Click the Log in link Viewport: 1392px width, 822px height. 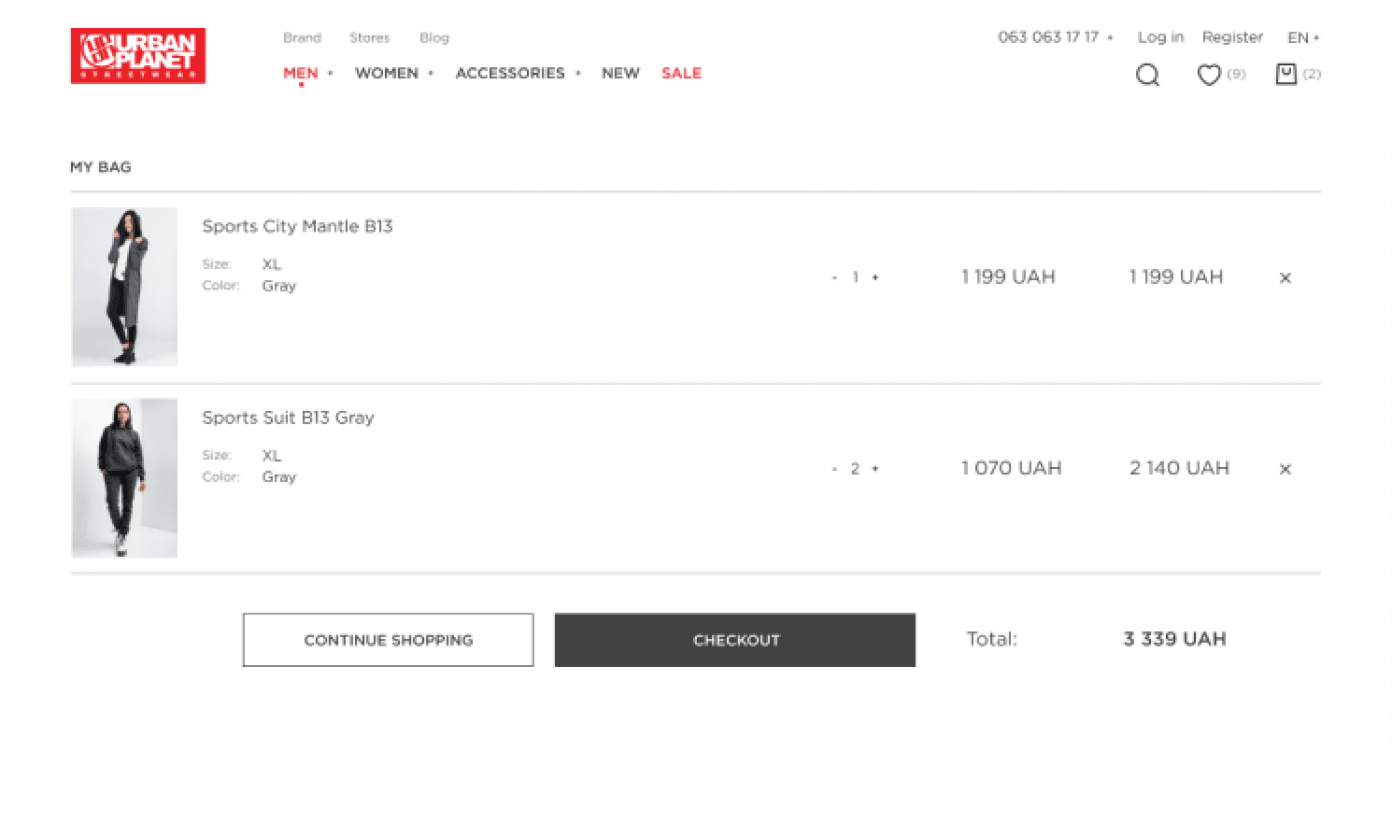[x=1160, y=37]
